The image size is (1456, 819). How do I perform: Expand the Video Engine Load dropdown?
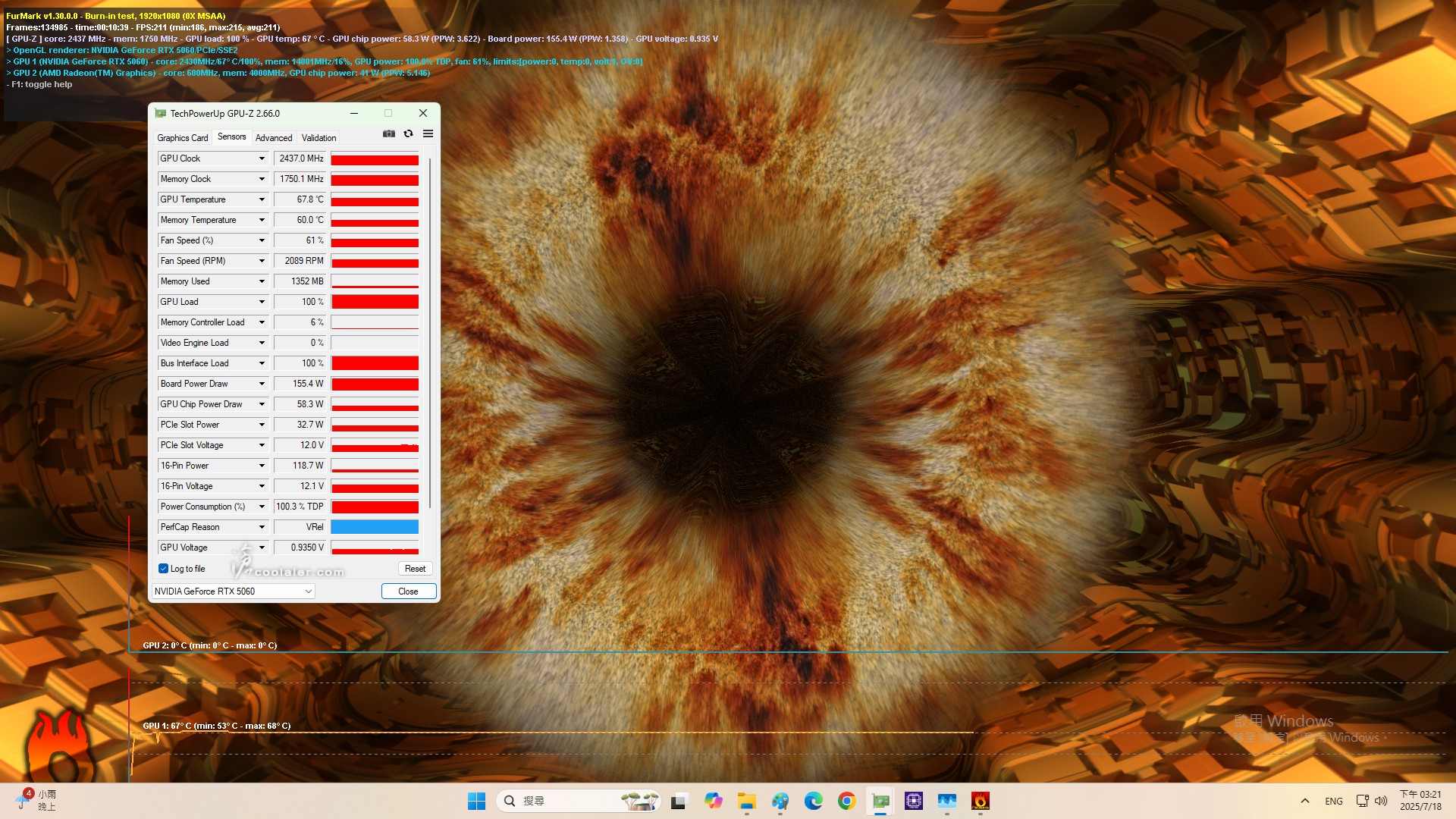click(x=262, y=343)
